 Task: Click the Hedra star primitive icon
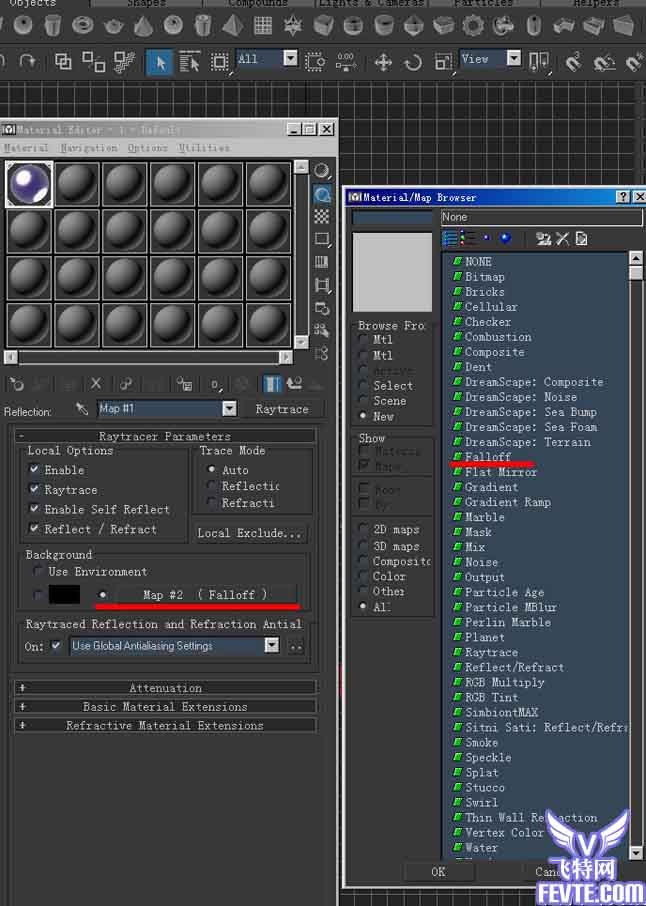point(293,26)
